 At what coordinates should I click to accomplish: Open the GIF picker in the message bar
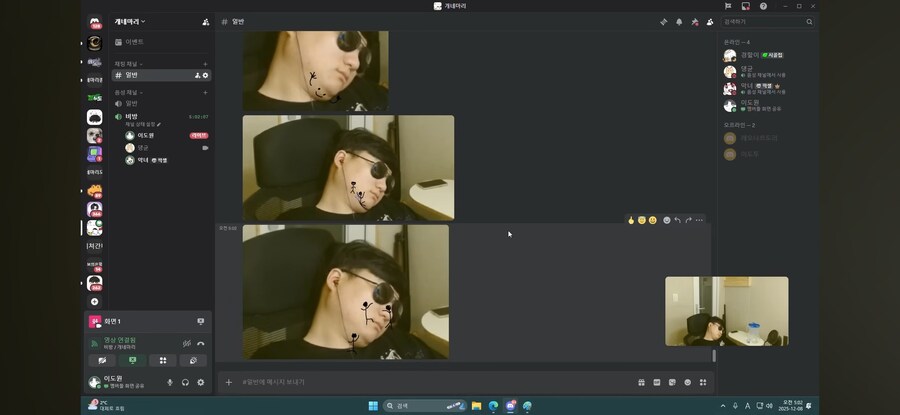(x=657, y=382)
